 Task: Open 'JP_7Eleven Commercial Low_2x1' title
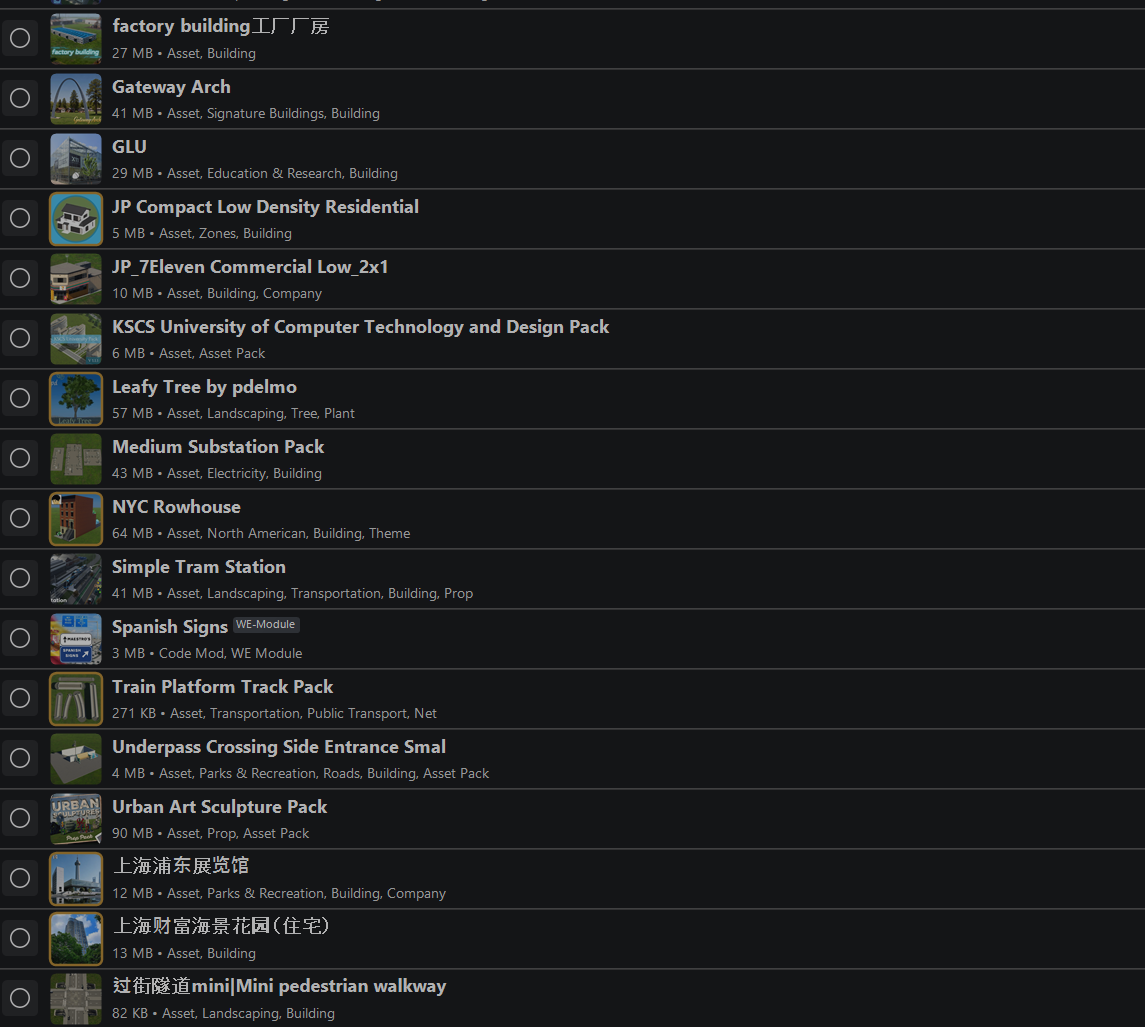pos(250,267)
